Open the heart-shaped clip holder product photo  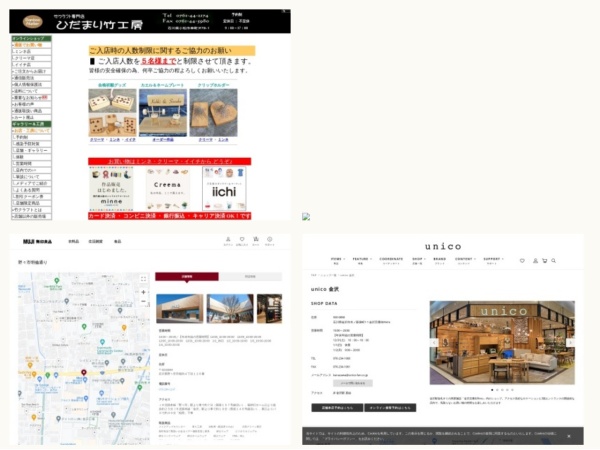(x=214, y=112)
